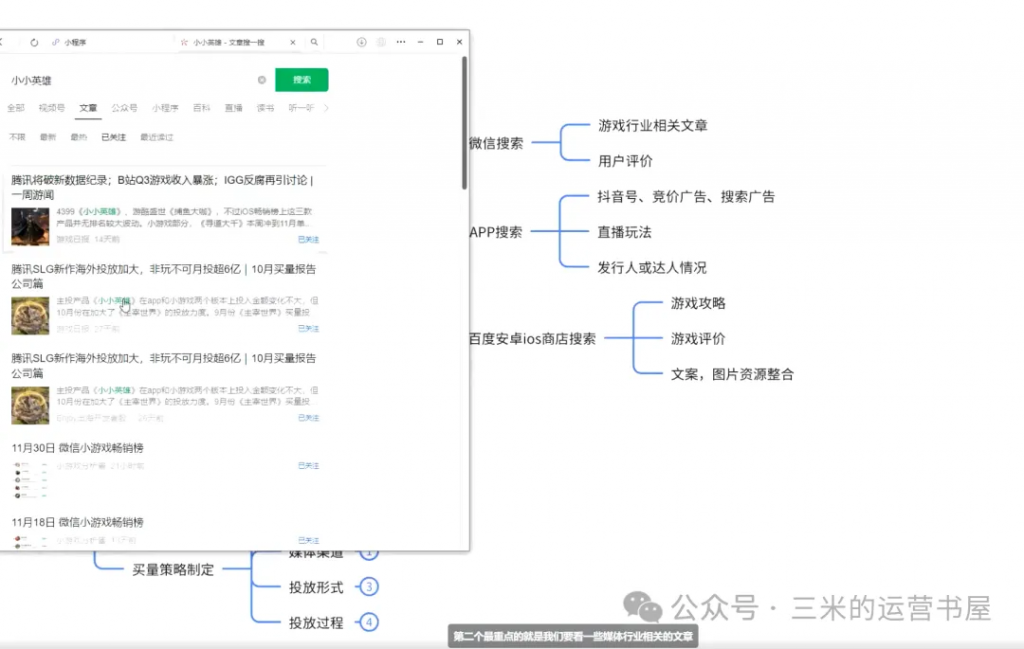Image resolution: width=1024 pixels, height=649 pixels.
Task: Click the download icon in title bar
Action: [x=362, y=42]
